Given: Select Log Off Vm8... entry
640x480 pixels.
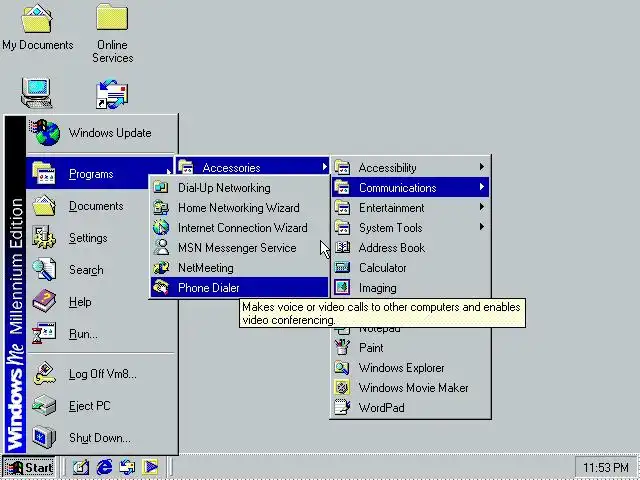Looking at the screenshot, I should pyautogui.click(x=102, y=374).
